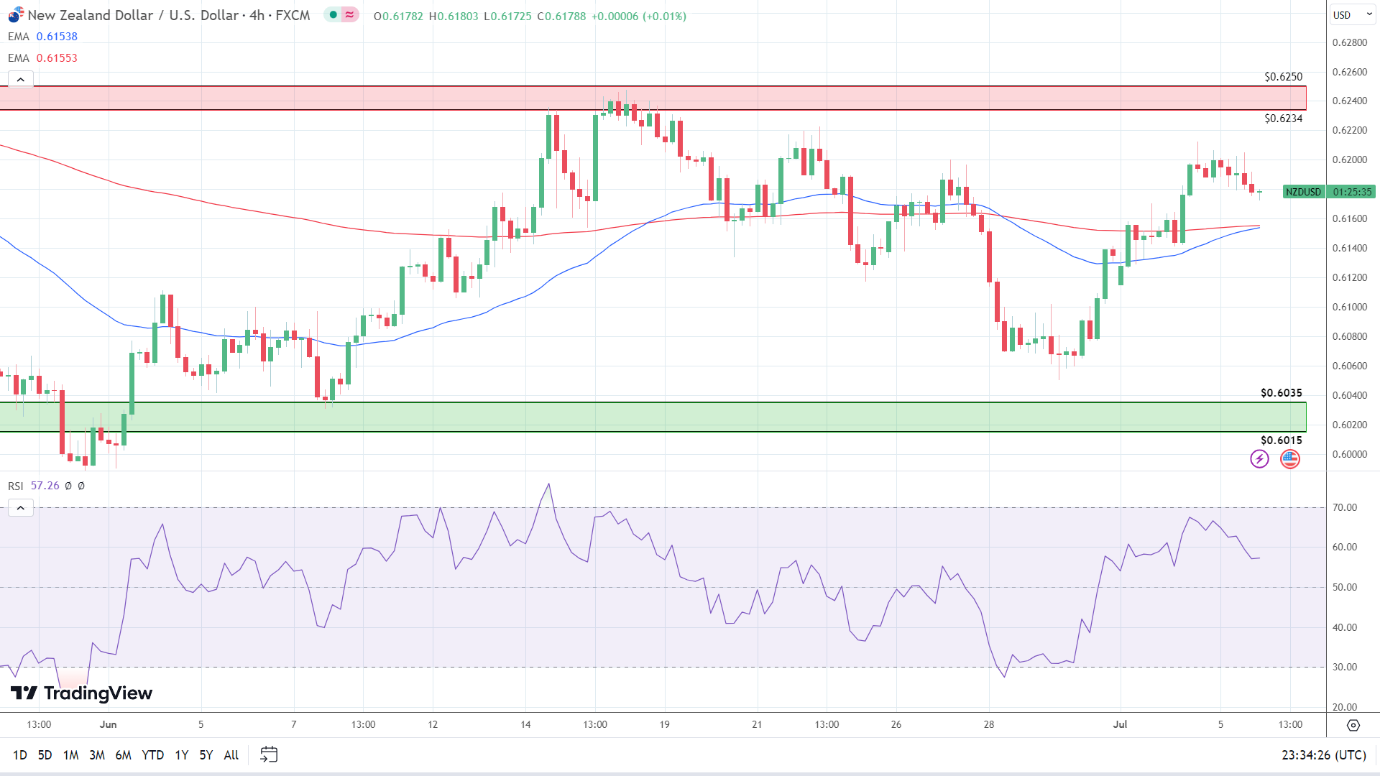
Task: Select the green support zone rectangle
Action: (x=653, y=417)
